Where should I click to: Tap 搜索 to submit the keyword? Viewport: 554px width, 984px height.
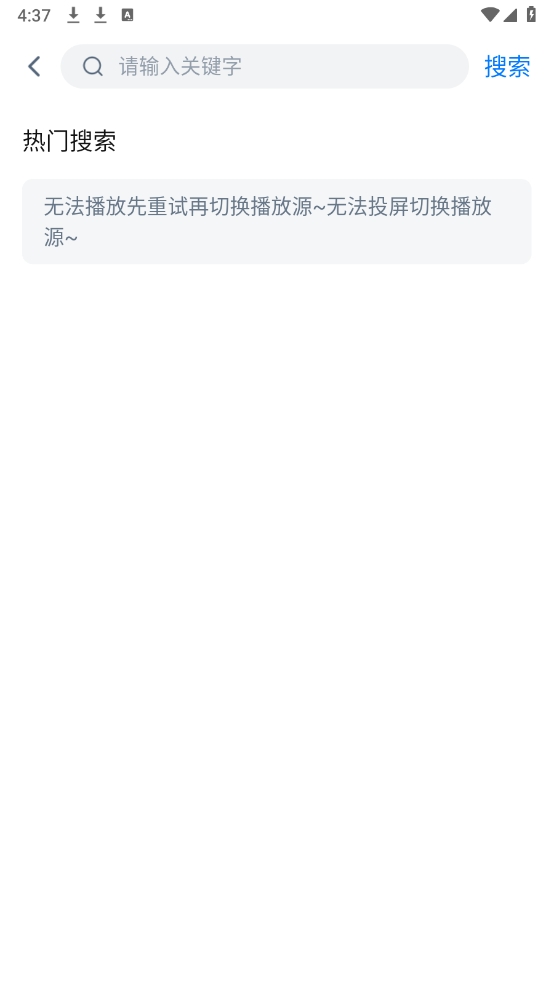click(x=507, y=67)
